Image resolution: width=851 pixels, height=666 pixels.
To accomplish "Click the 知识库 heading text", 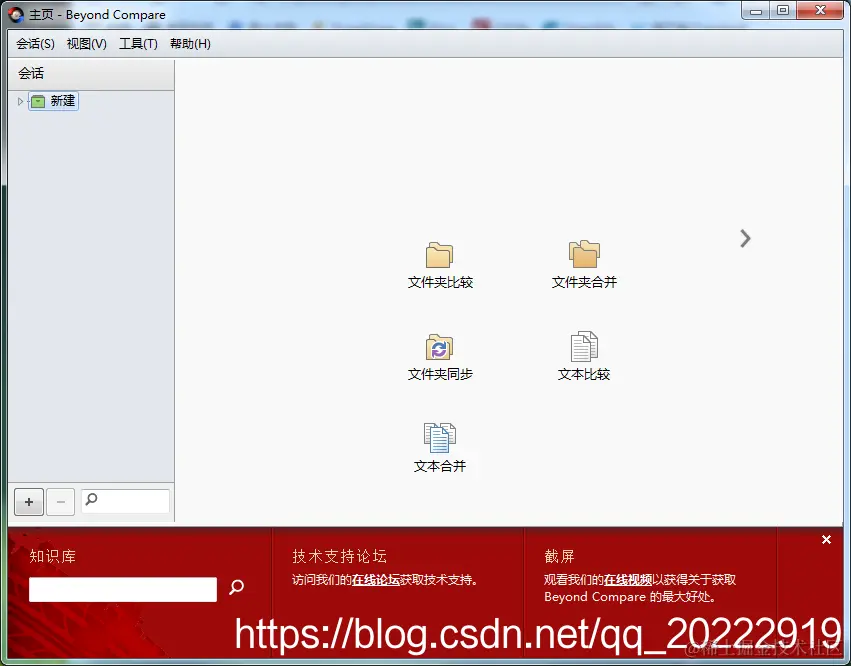I will tap(53, 556).
